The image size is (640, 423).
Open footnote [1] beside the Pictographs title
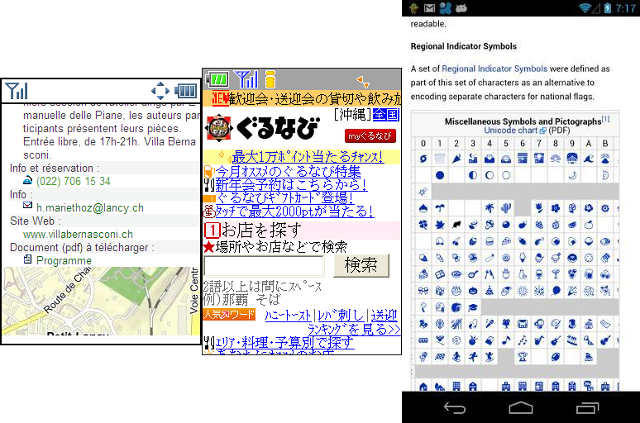(605, 119)
